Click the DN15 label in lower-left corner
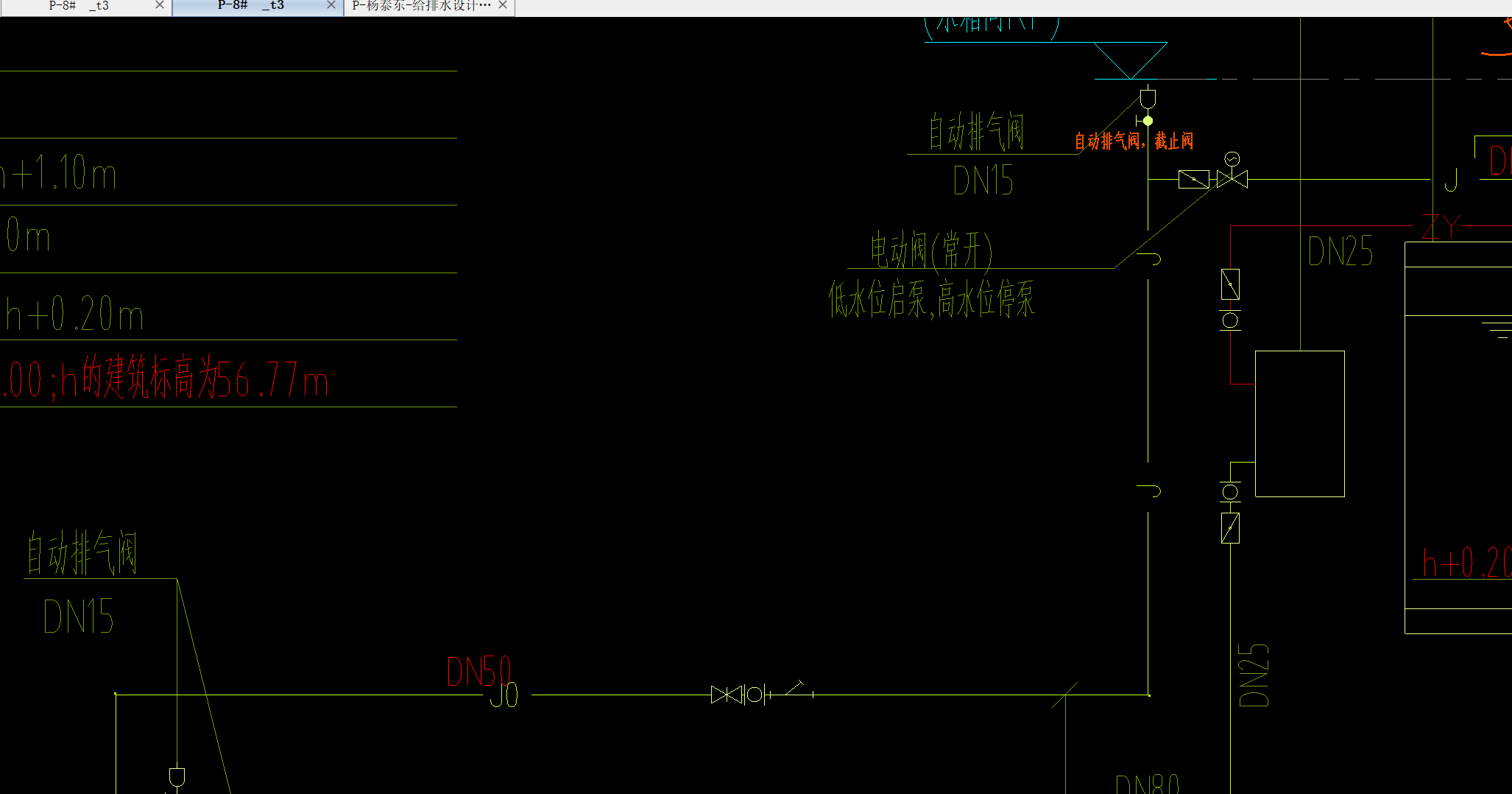1512x794 pixels. coord(79,616)
